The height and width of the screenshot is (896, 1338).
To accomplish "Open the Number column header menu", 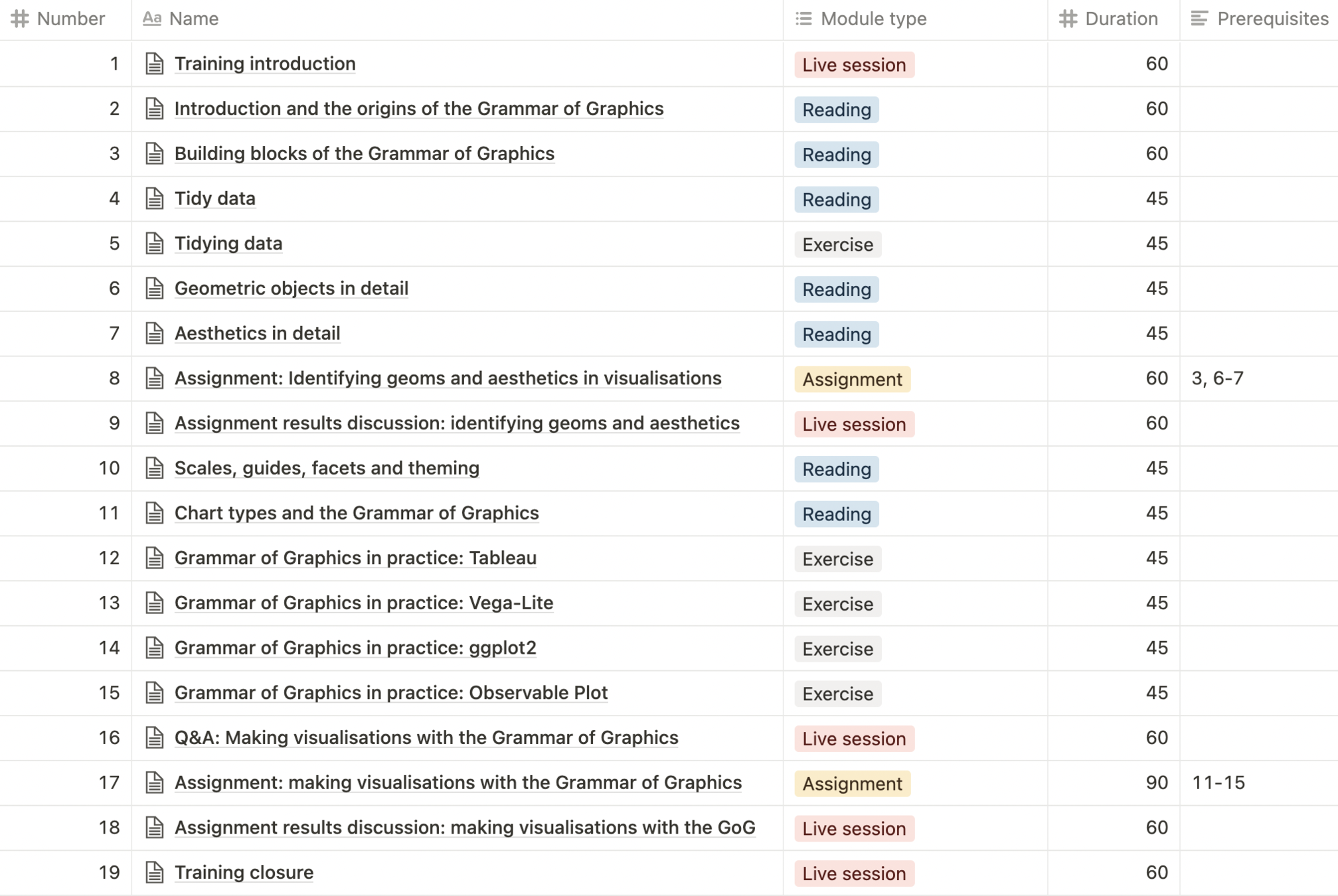I will point(70,19).
